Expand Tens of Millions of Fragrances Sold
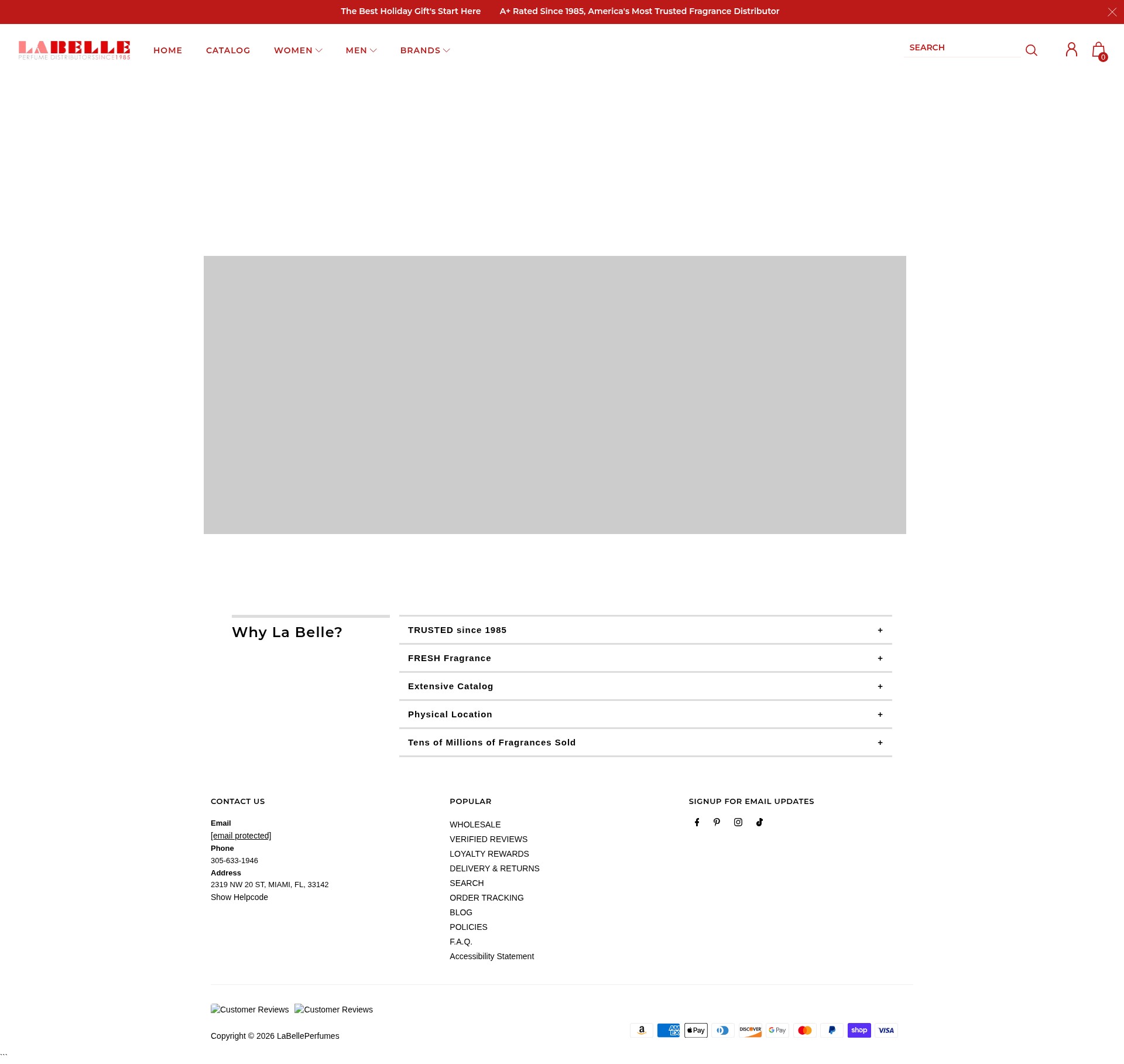 [x=646, y=743]
